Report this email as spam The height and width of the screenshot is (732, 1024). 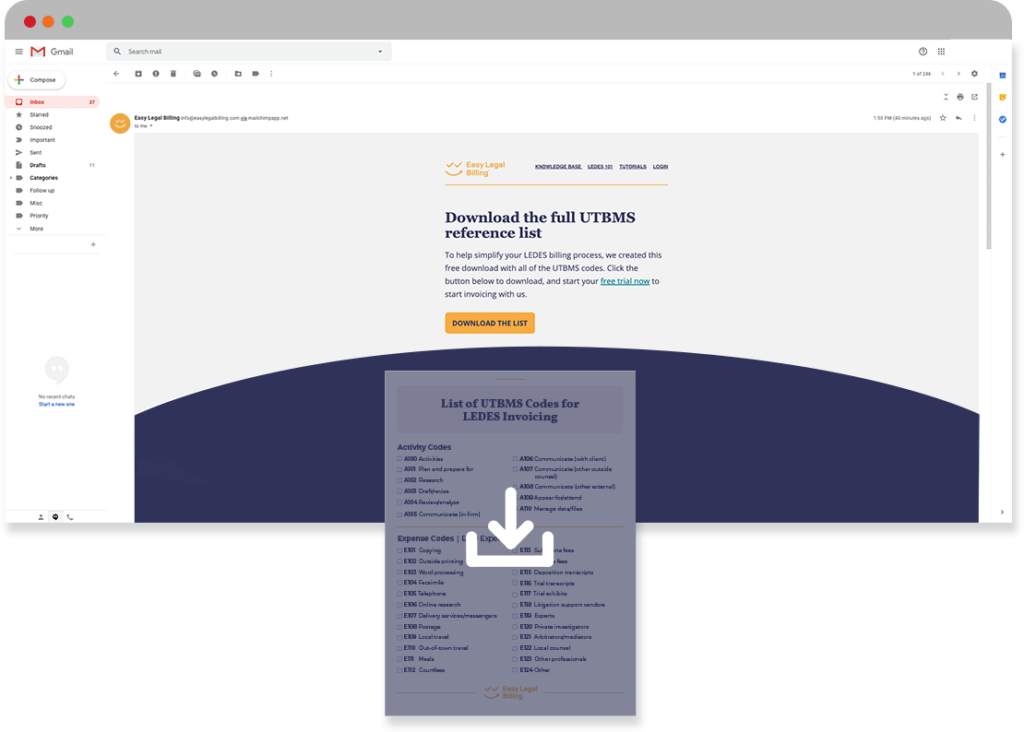pos(155,74)
